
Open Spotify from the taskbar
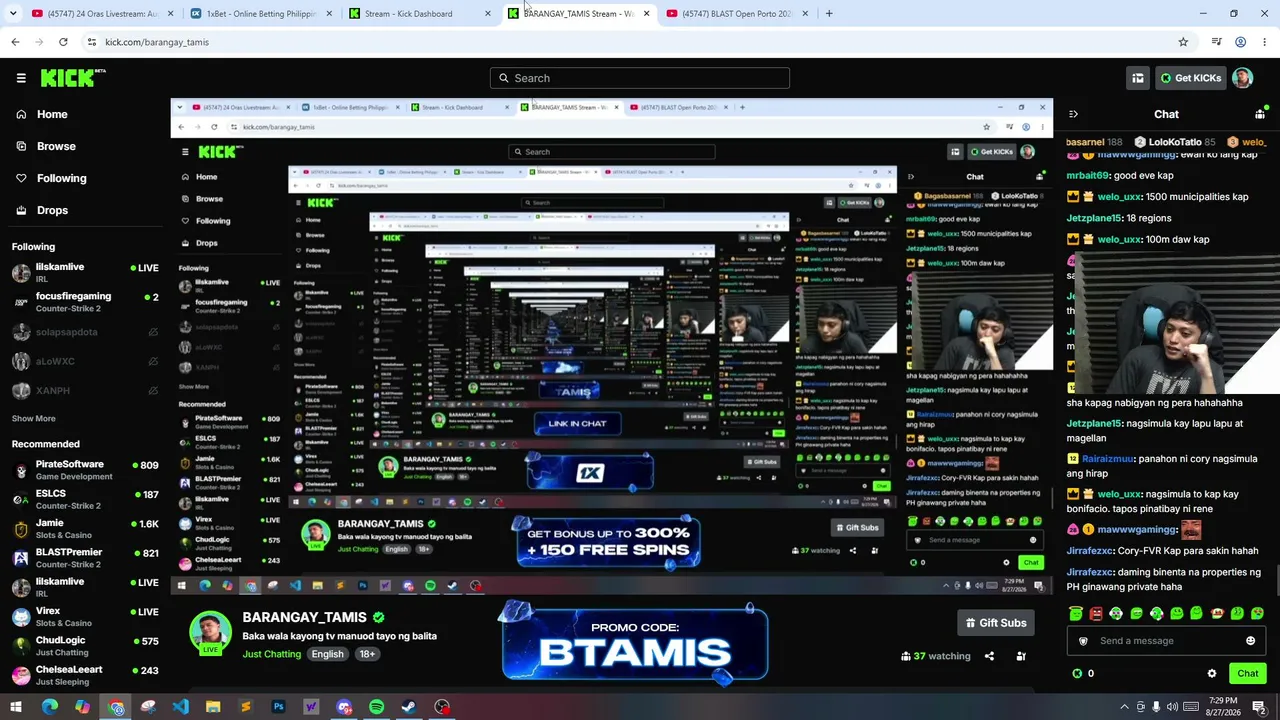(x=376, y=707)
